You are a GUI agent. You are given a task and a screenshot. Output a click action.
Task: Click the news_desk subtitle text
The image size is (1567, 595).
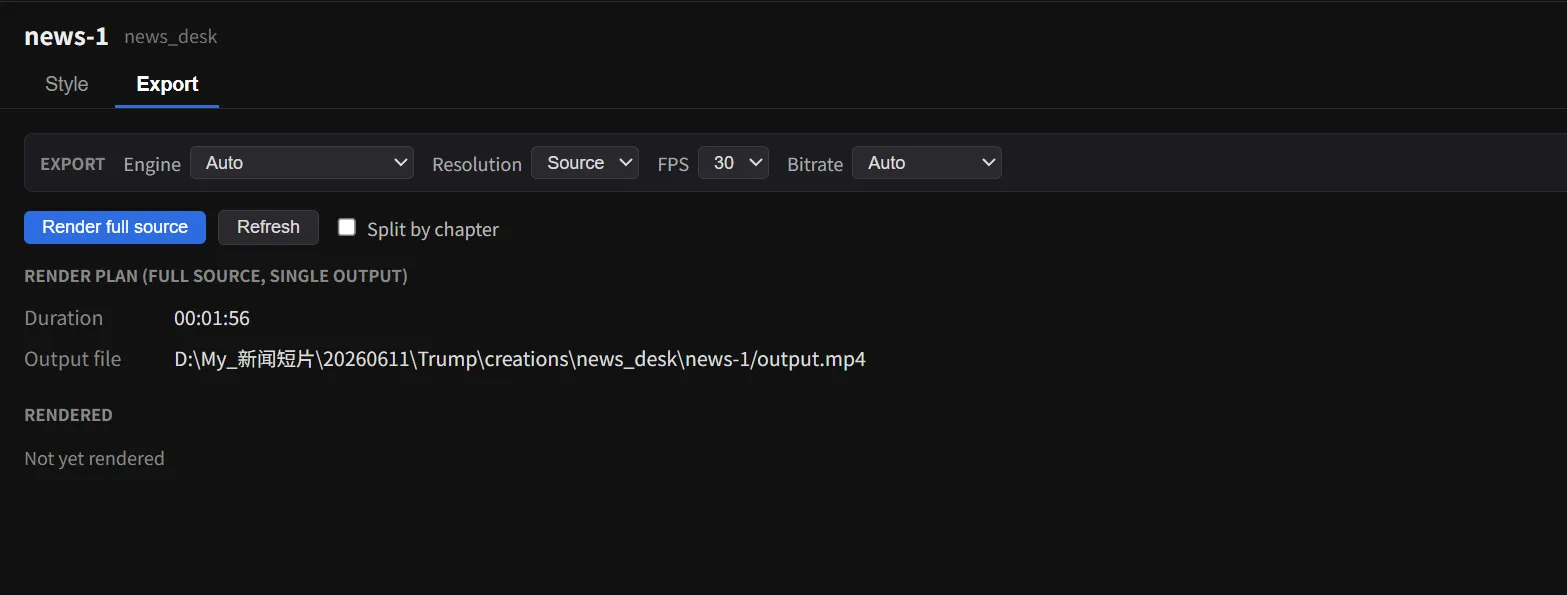coord(170,37)
